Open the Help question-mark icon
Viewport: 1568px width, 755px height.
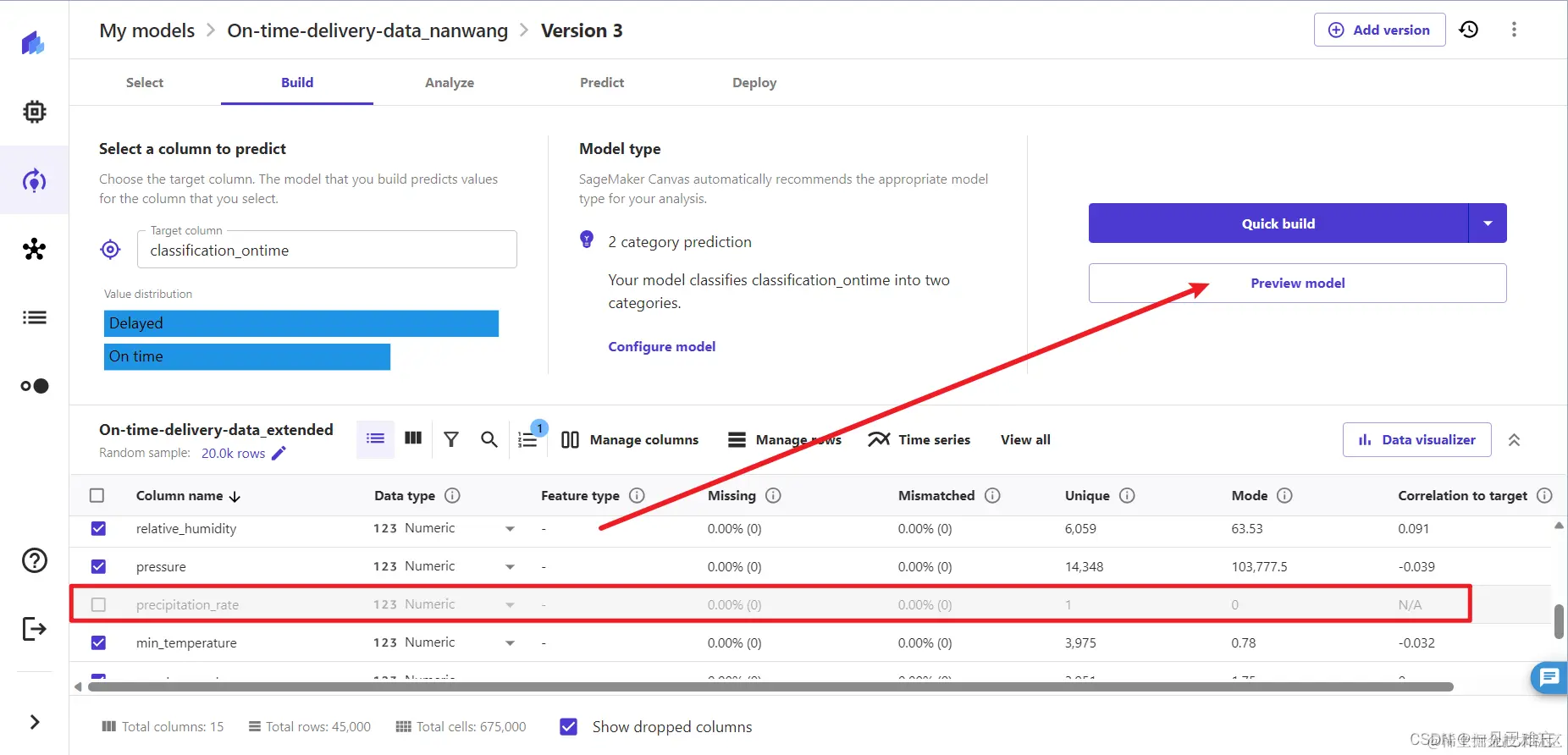(34, 560)
